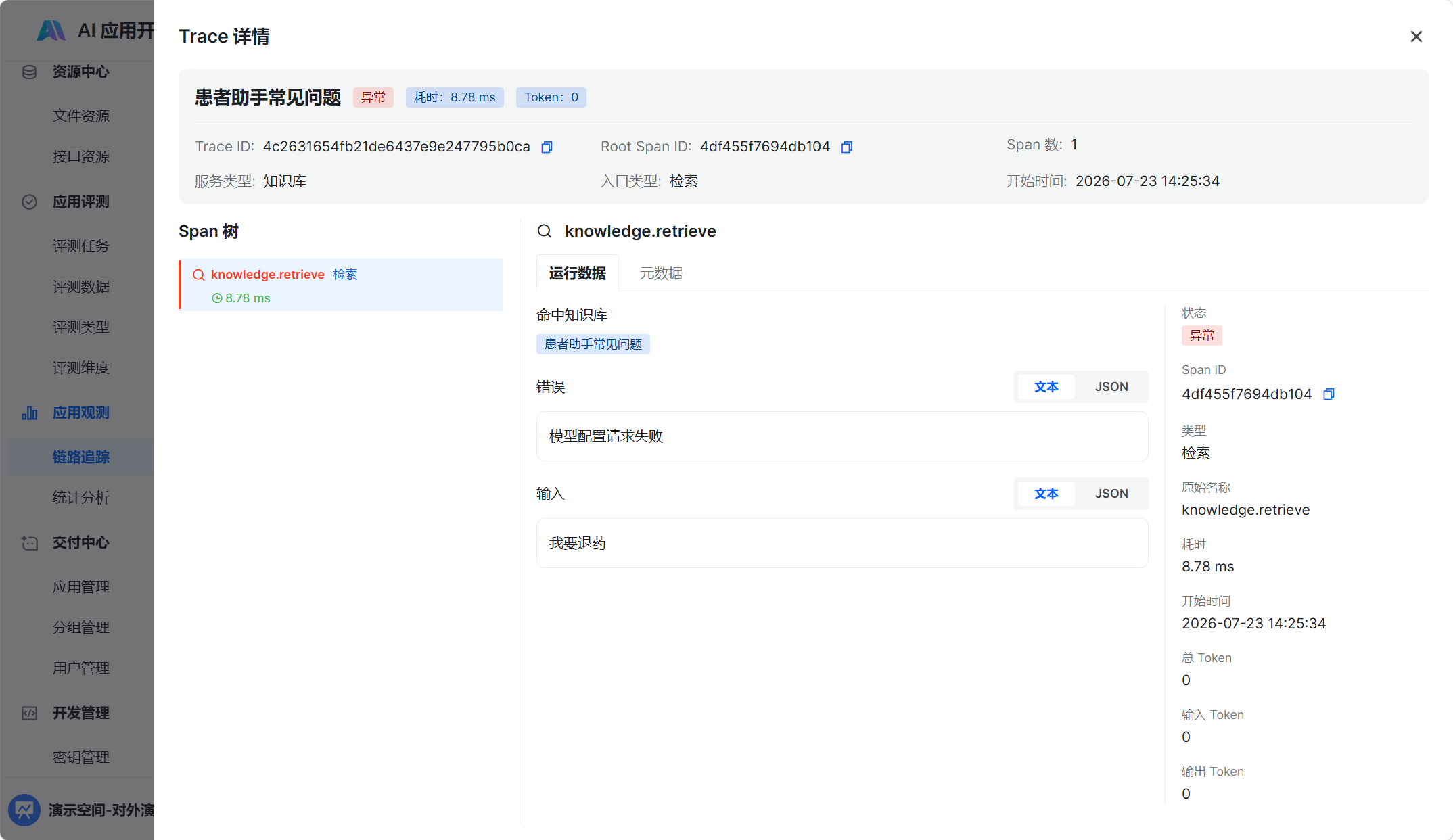Open 评测类型 in the sidebar
Screen dimensions: 1453x840
coord(81,327)
